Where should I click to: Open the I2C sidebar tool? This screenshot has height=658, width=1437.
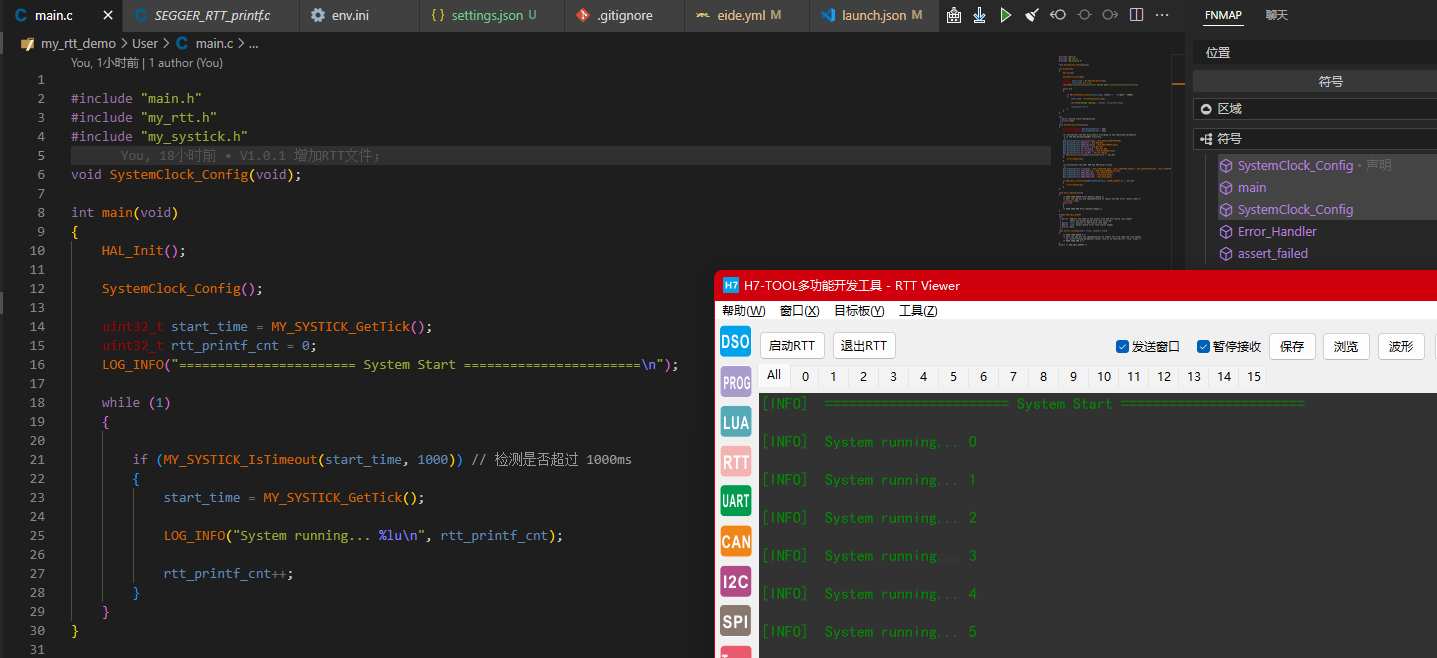click(735, 582)
